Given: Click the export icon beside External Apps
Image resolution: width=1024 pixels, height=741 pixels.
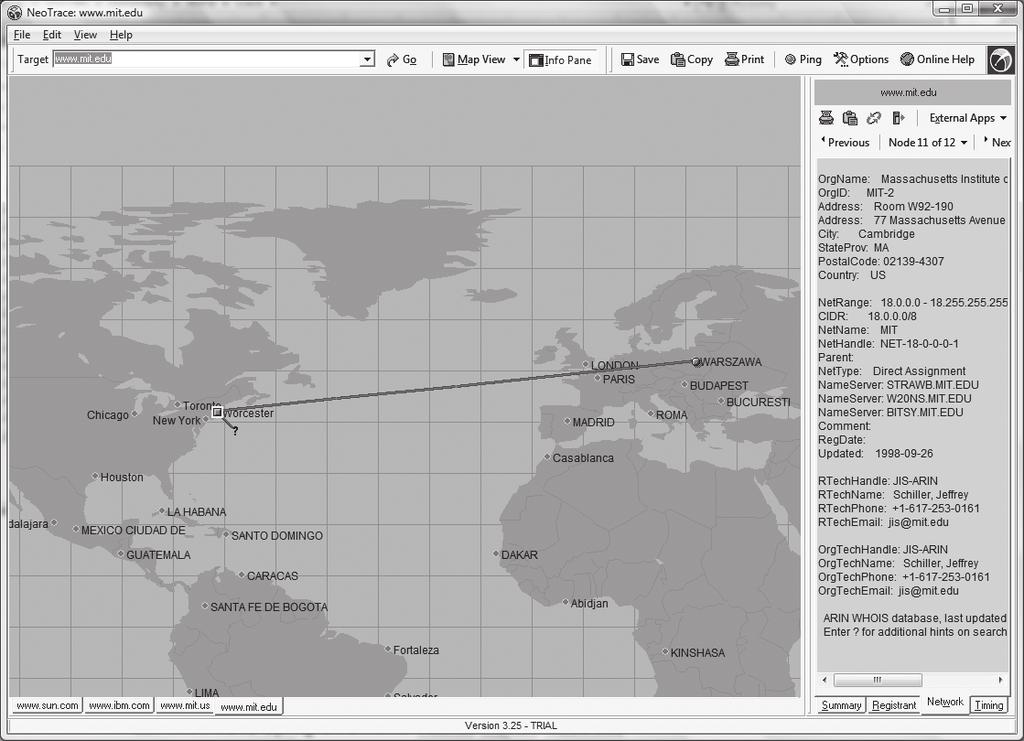Looking at the screenshot, I should 899,118.
